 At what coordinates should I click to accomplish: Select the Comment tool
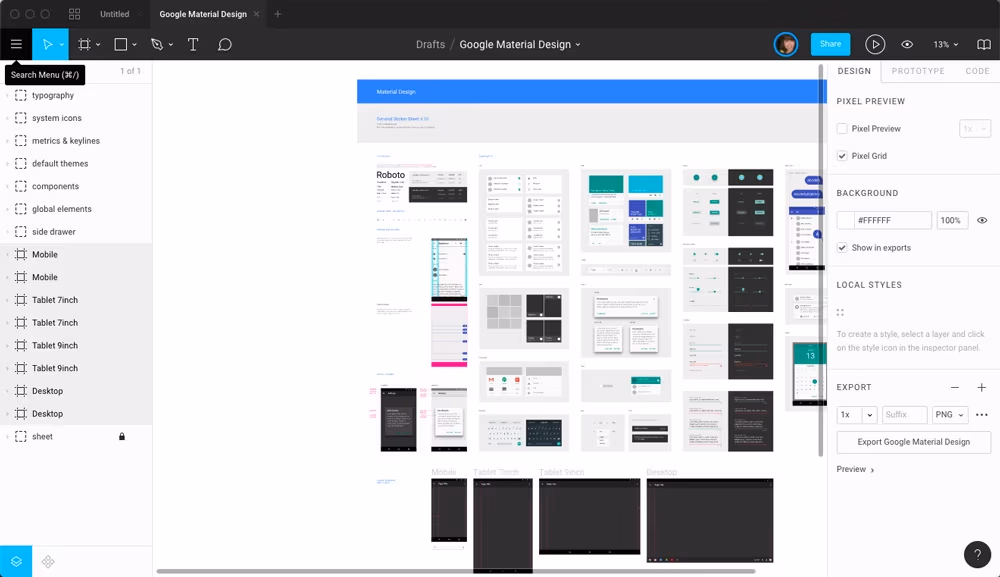(x=224, y=45)
